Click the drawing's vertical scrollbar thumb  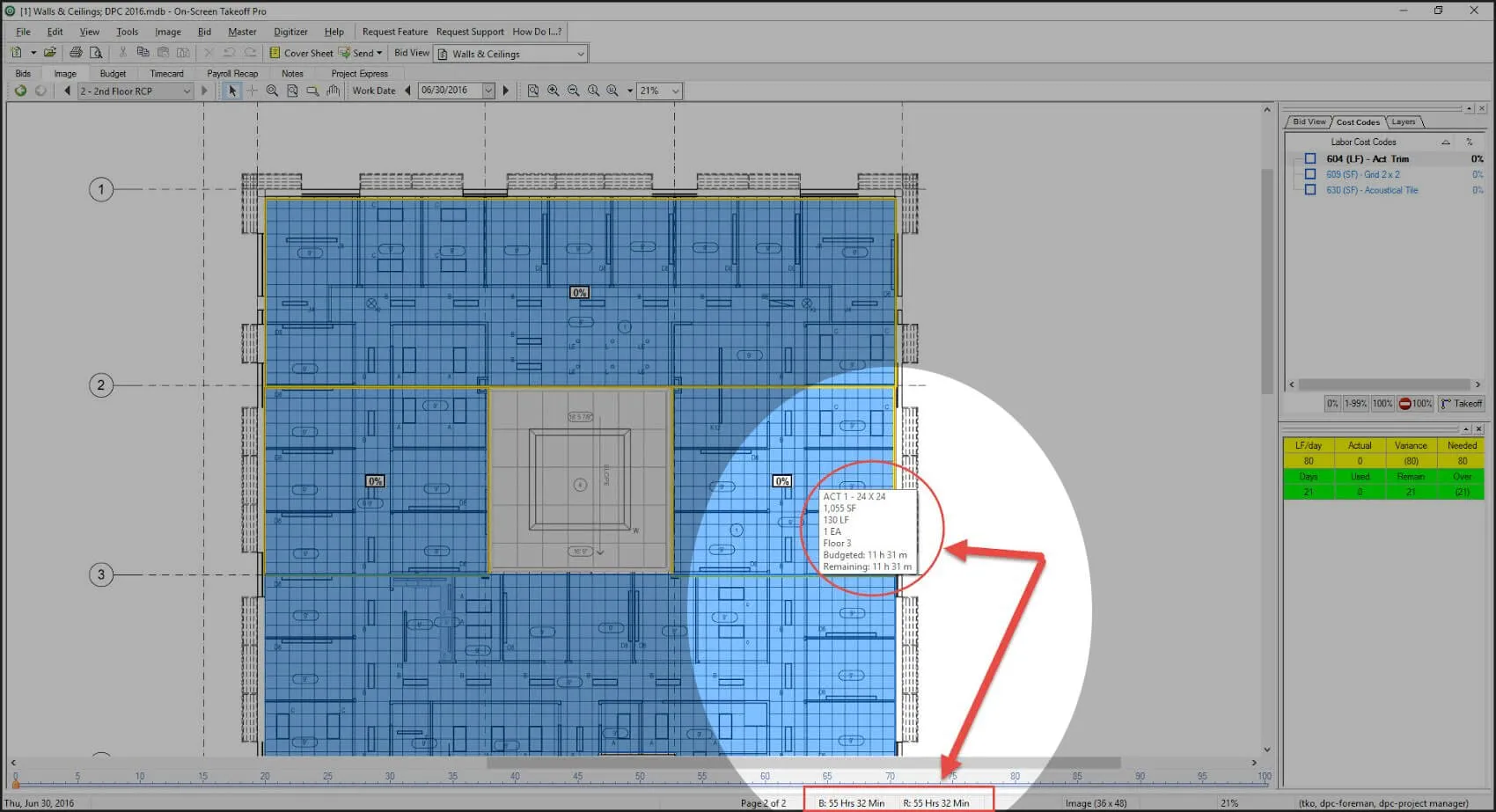[x=1267, y=282]
